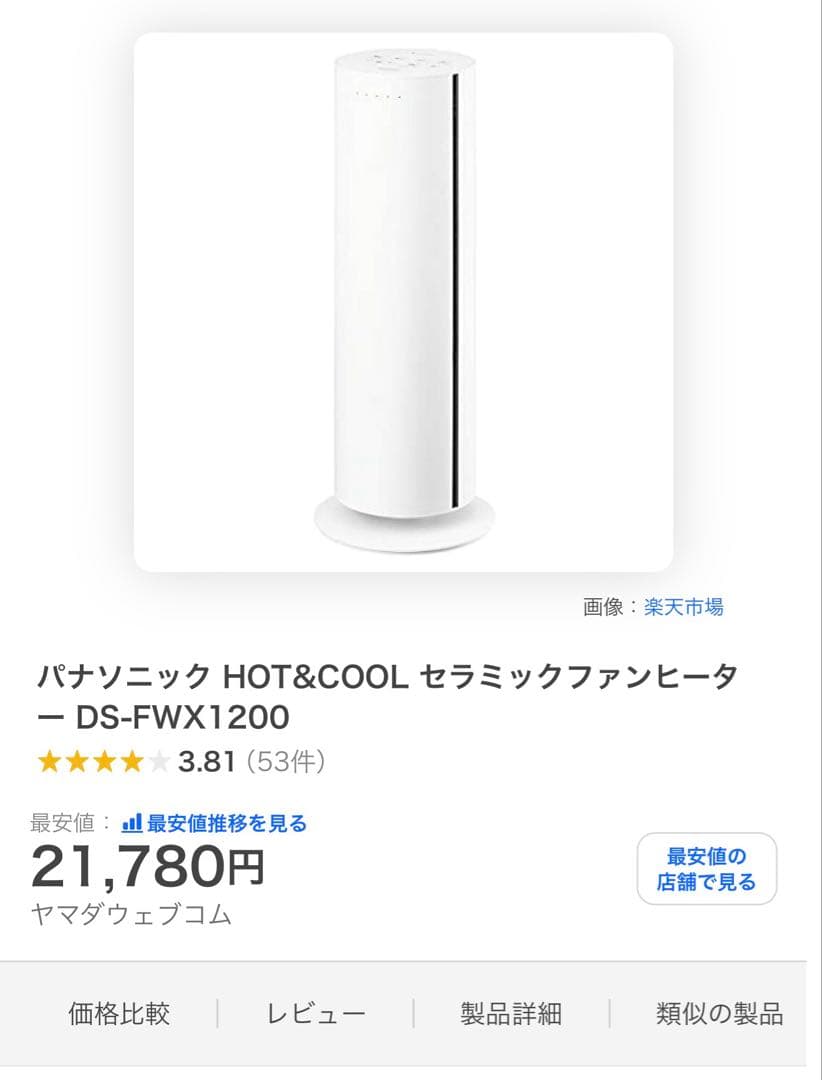Switch to the 類似の製品 tab
This screenshot has width=822, height=1080.
pyautogui.click(x=719, y=1014)
